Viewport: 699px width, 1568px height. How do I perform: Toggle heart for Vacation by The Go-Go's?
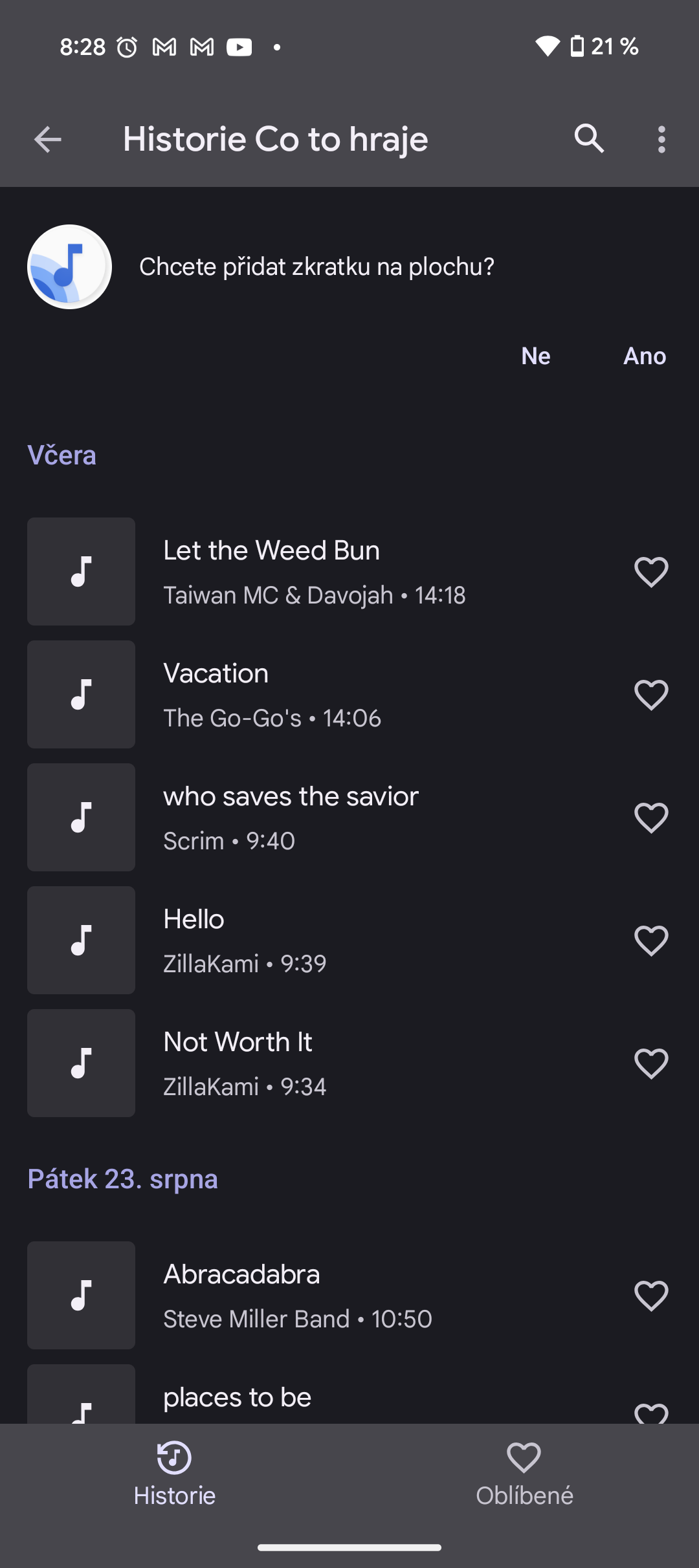(650, 695)
